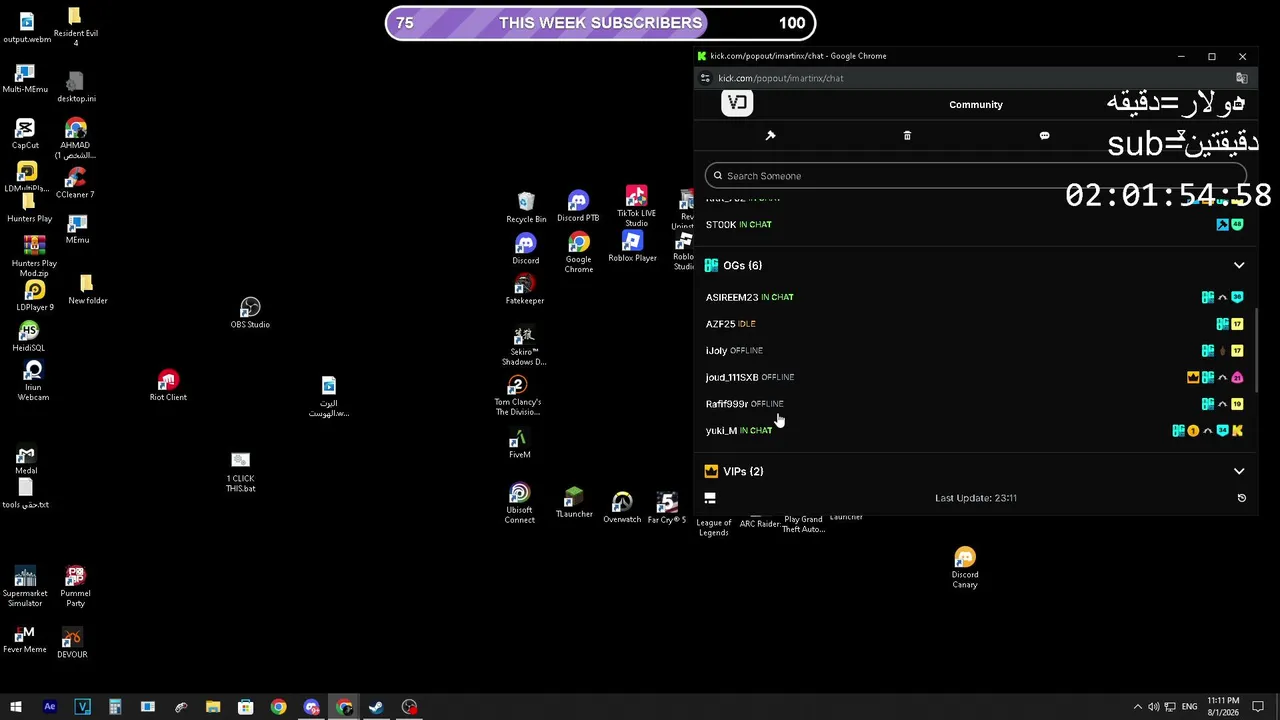Image resolution: width=1280 pixels, height=720 pixels.
Task: Open Medal desktop shortcut
Action: click(26, 460)
